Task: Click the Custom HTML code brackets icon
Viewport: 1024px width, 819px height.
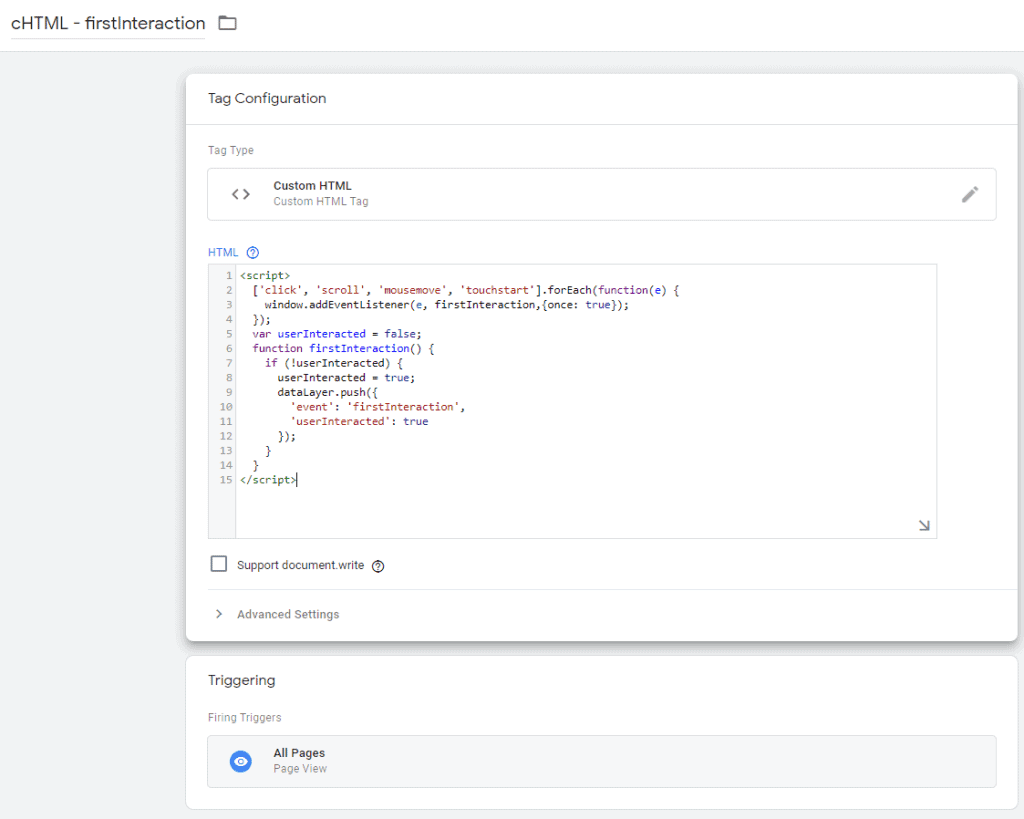Action: point(241,194)
